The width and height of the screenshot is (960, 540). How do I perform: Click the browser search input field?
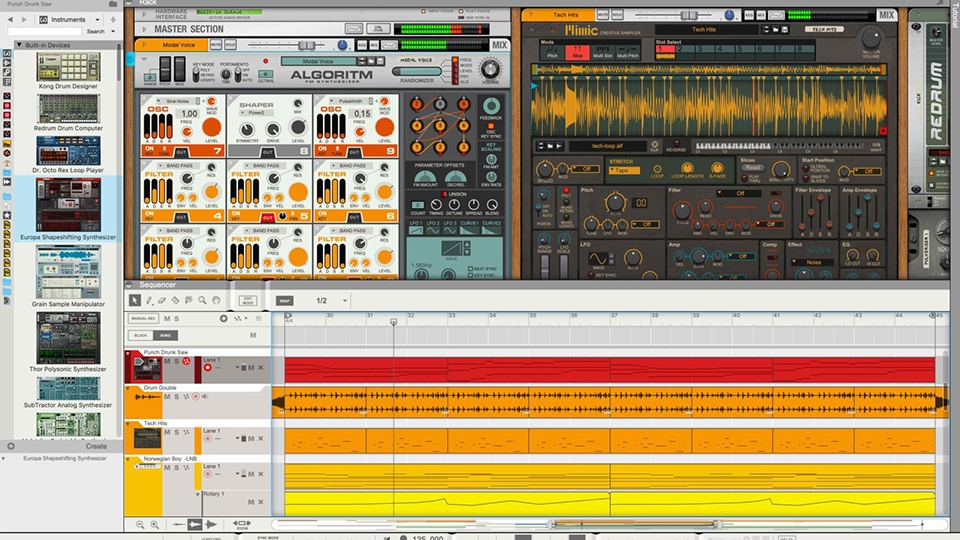[x=44, y=31]
